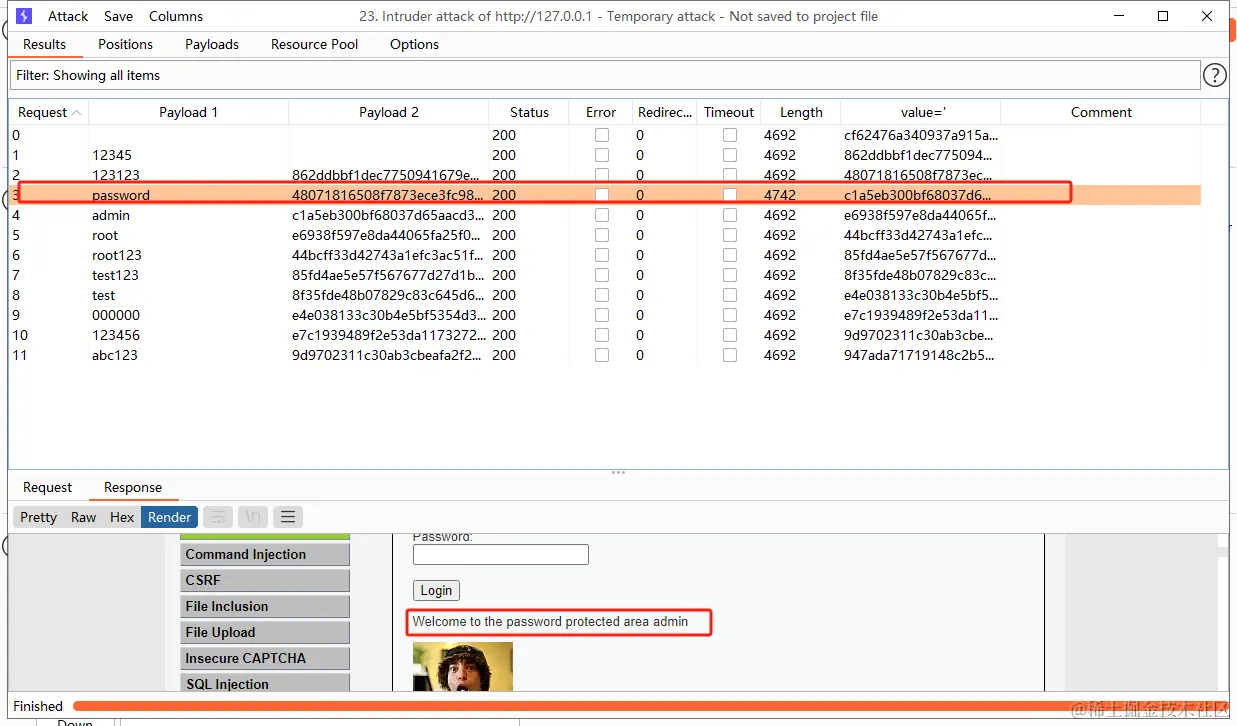Open Insecure CAPTCHA in DVWA menu
Image resolution: width=1237 pixels, height=726 pixels.
pyautogui.click(x=265, y=658)
